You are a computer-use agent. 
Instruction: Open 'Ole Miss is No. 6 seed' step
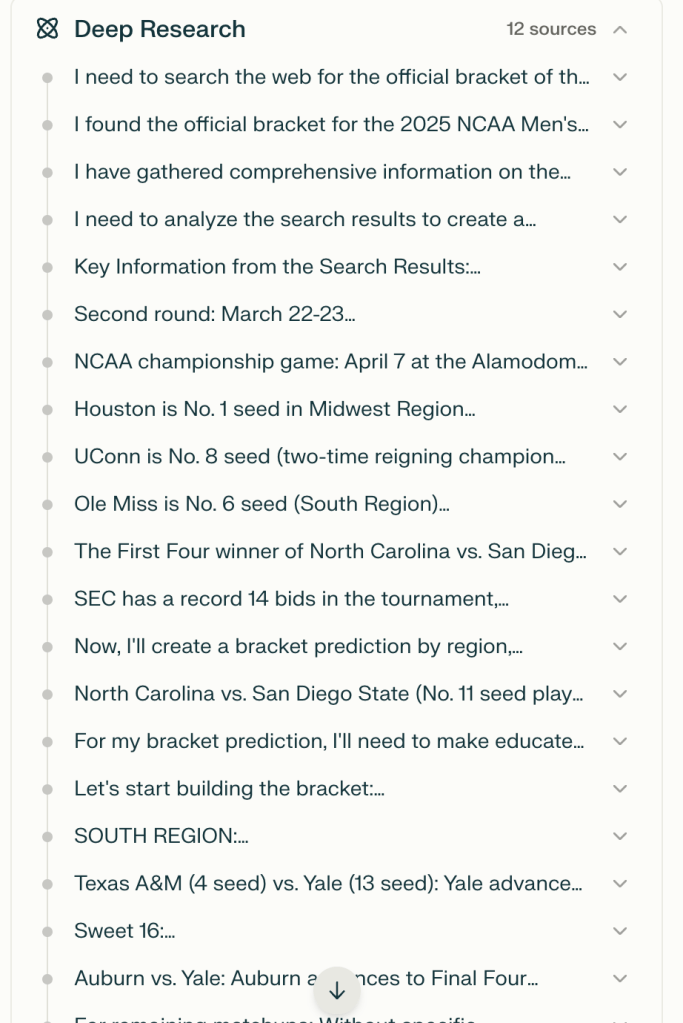point(261,504)
